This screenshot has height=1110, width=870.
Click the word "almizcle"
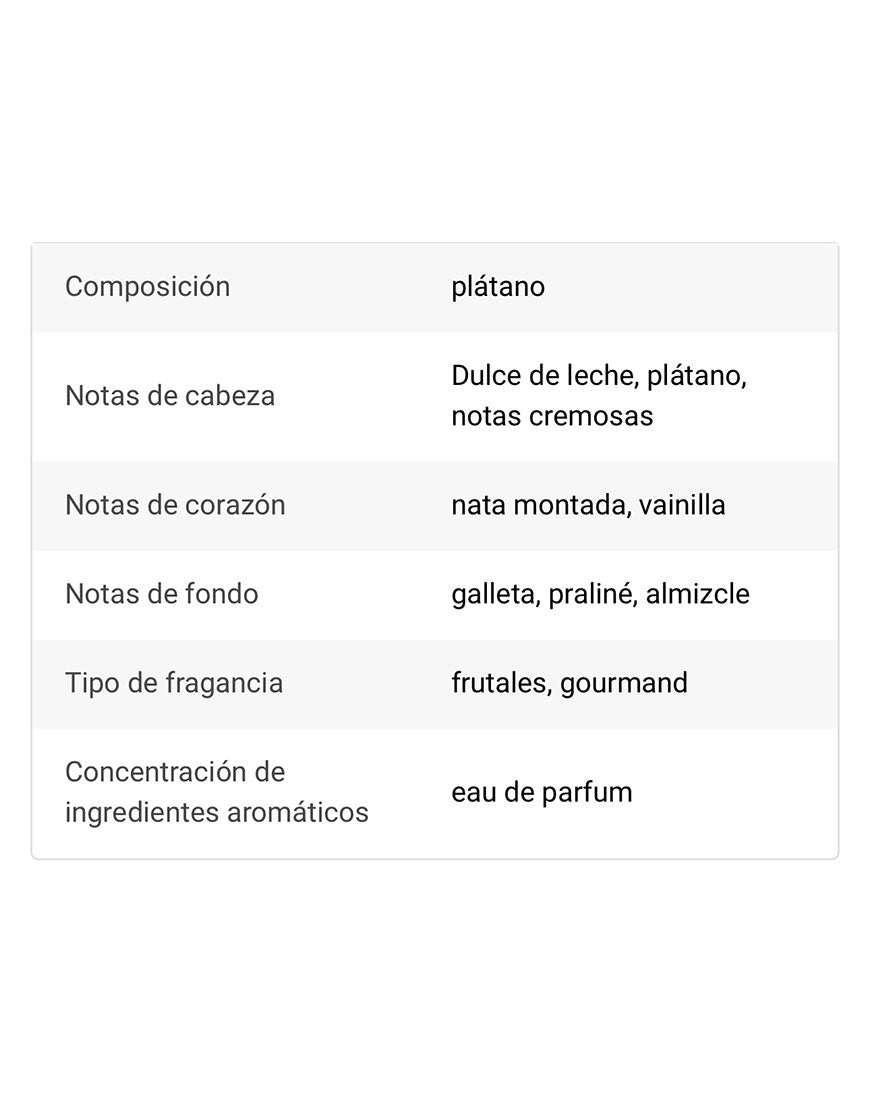click(697, 594)
